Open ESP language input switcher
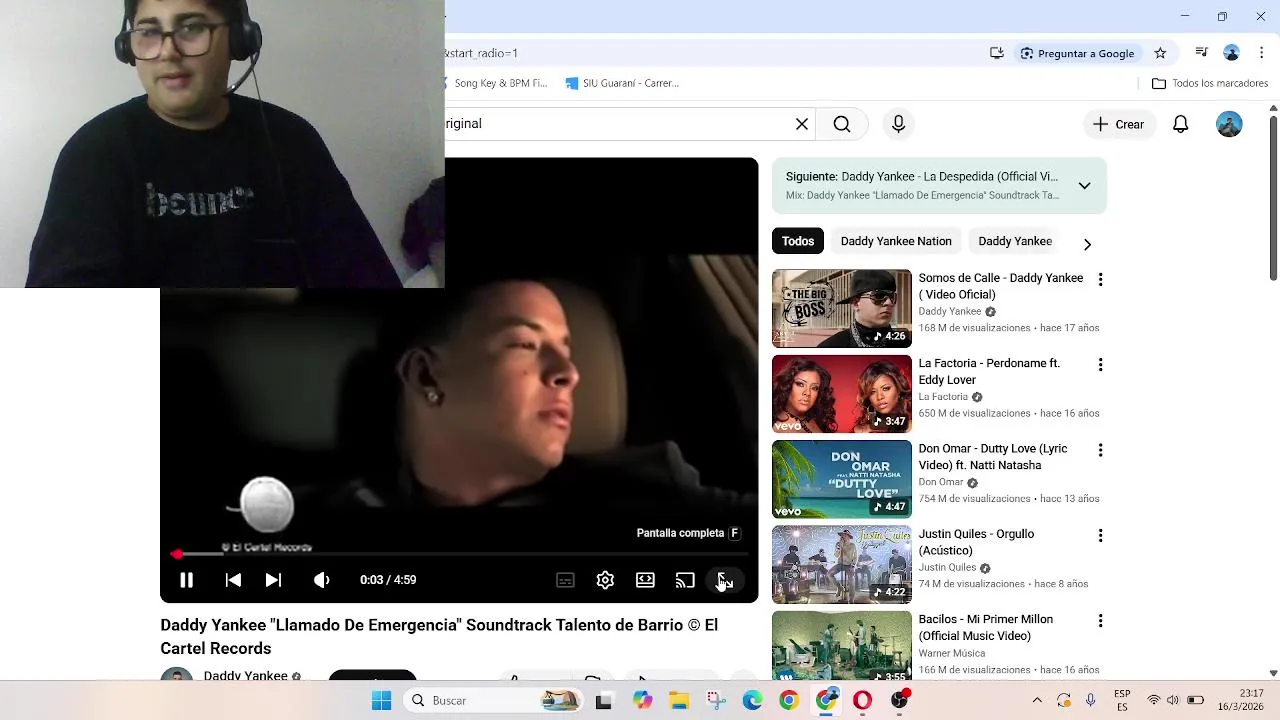Viewport: 1280px width, 720px height. pos(1122,700)
